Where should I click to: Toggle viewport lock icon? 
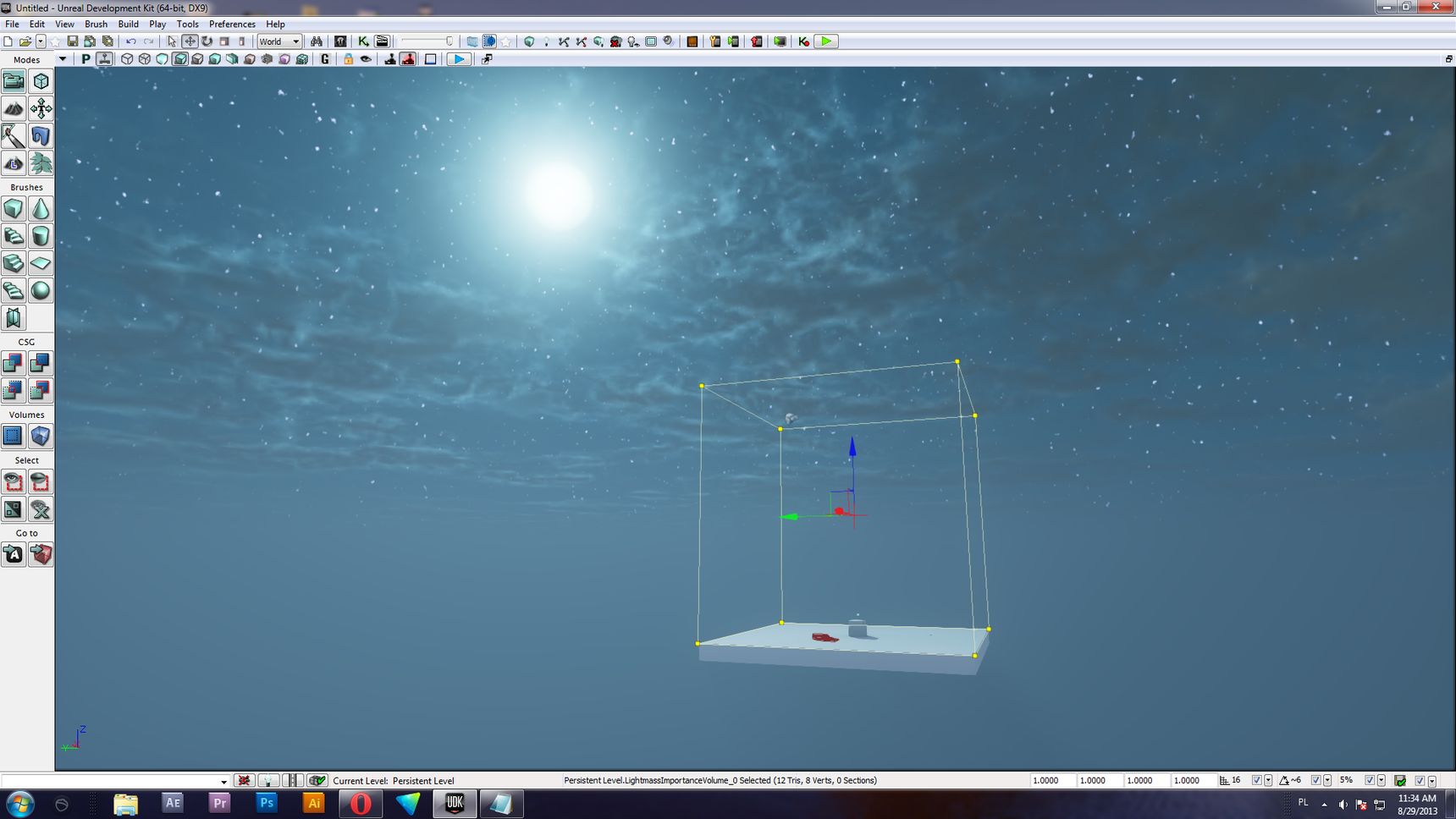(348, 59)
